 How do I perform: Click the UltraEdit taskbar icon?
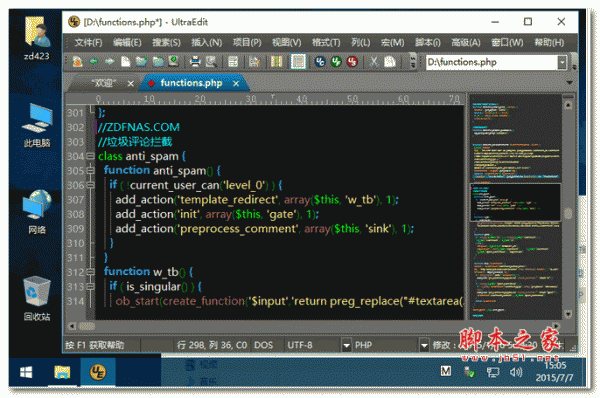coord(98,372)
